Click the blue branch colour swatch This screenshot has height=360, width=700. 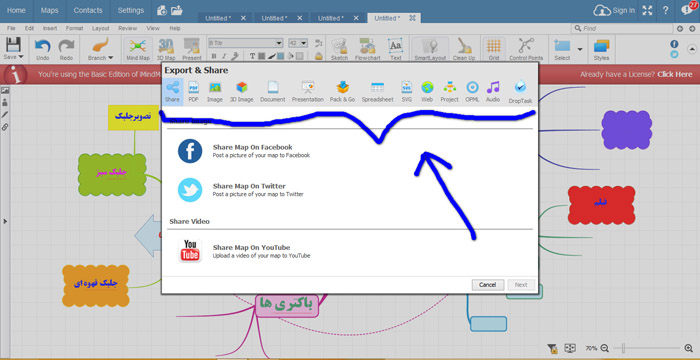[x=280, y=56]
